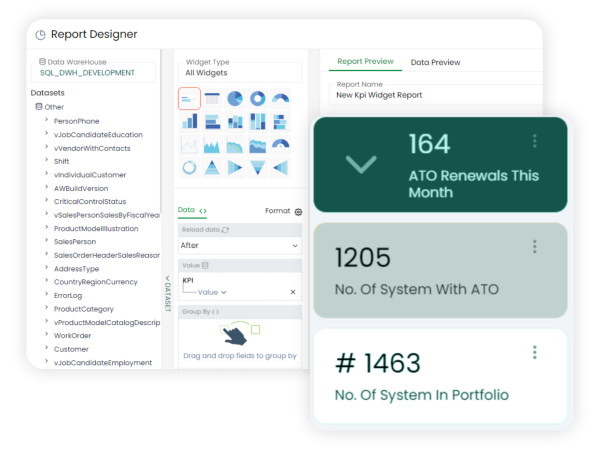This screenshot has height=450, width=600.
Task: Expand the CriticalControlStatus dataset node
Action: pos(46,201)
